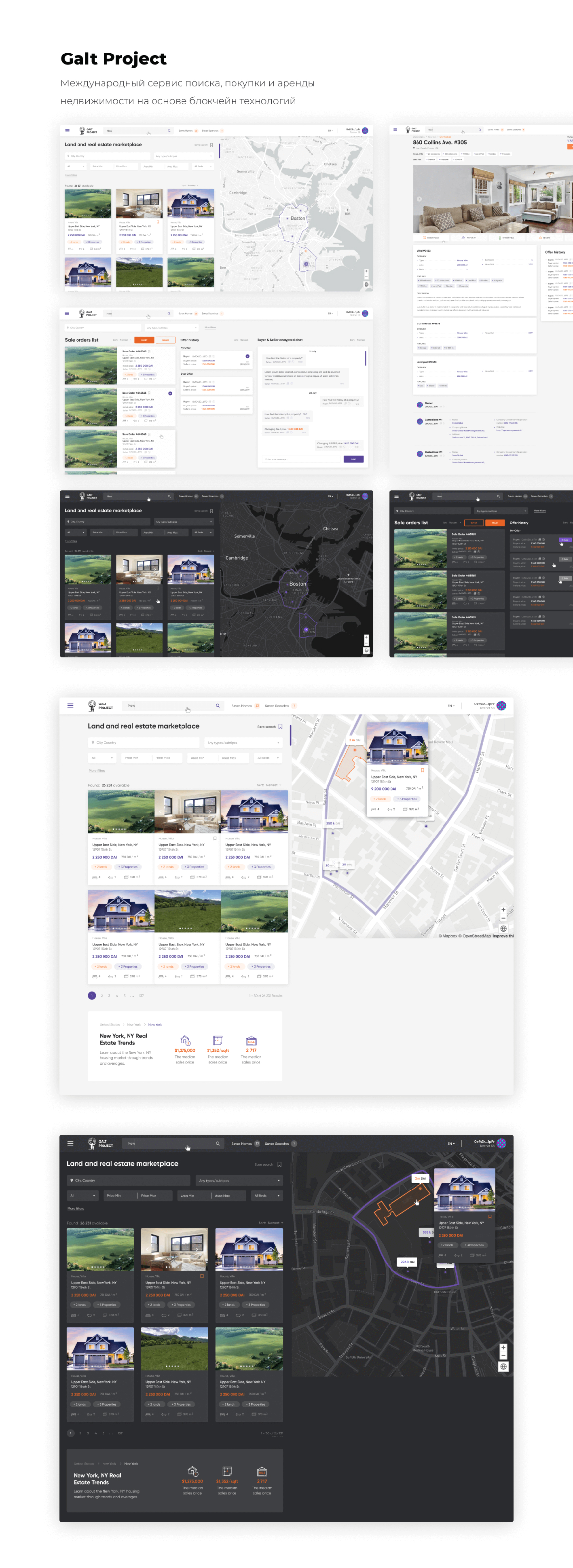Viewport: 573px width, 1568px height.
Task: Click current page 1 in large dark mockup pagination
Action: pos(71,1433)
